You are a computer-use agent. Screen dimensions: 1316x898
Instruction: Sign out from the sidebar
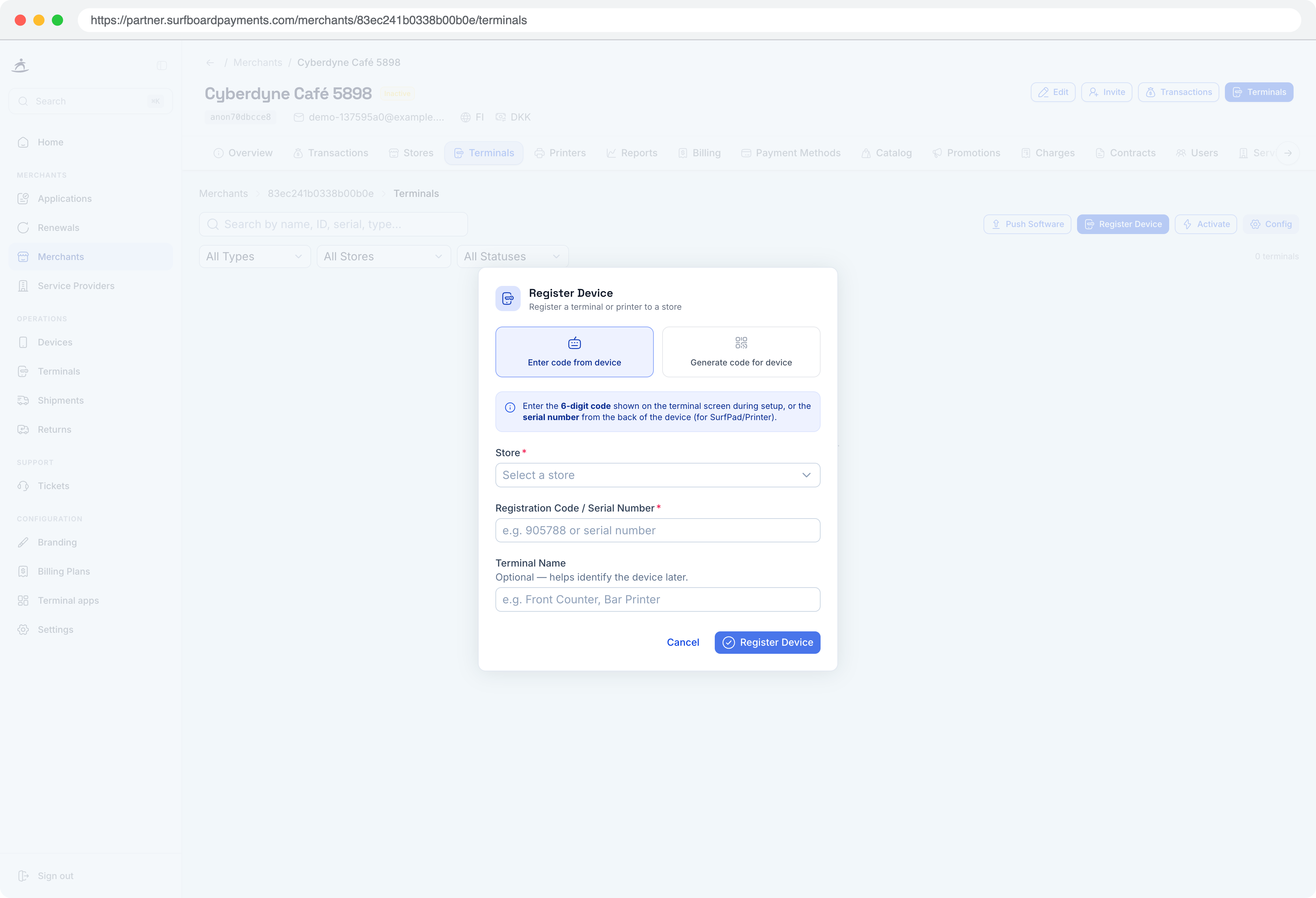coord(91,876)
